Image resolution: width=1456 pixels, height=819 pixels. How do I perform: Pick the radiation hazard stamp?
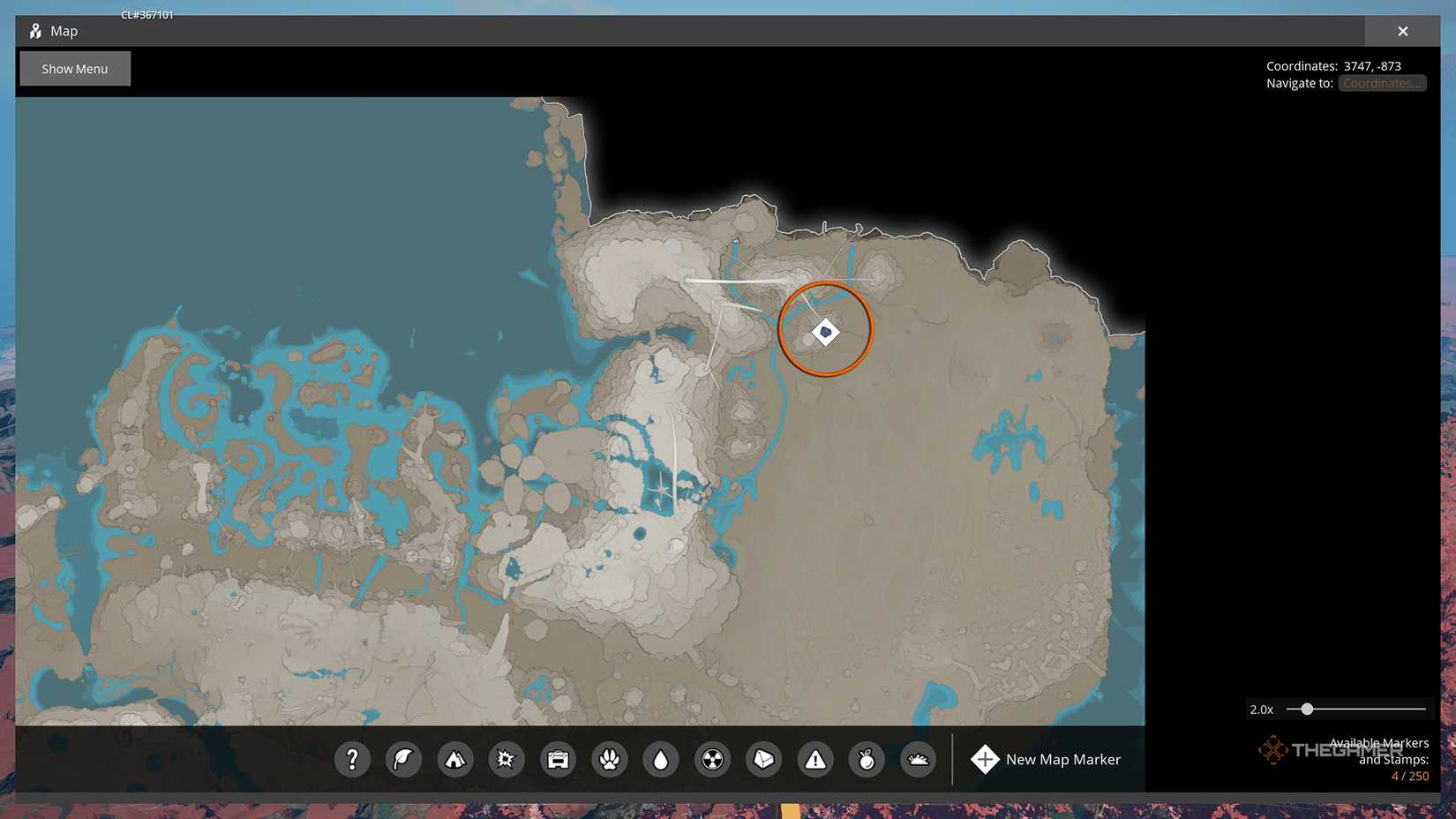click(x=712, y=759)
